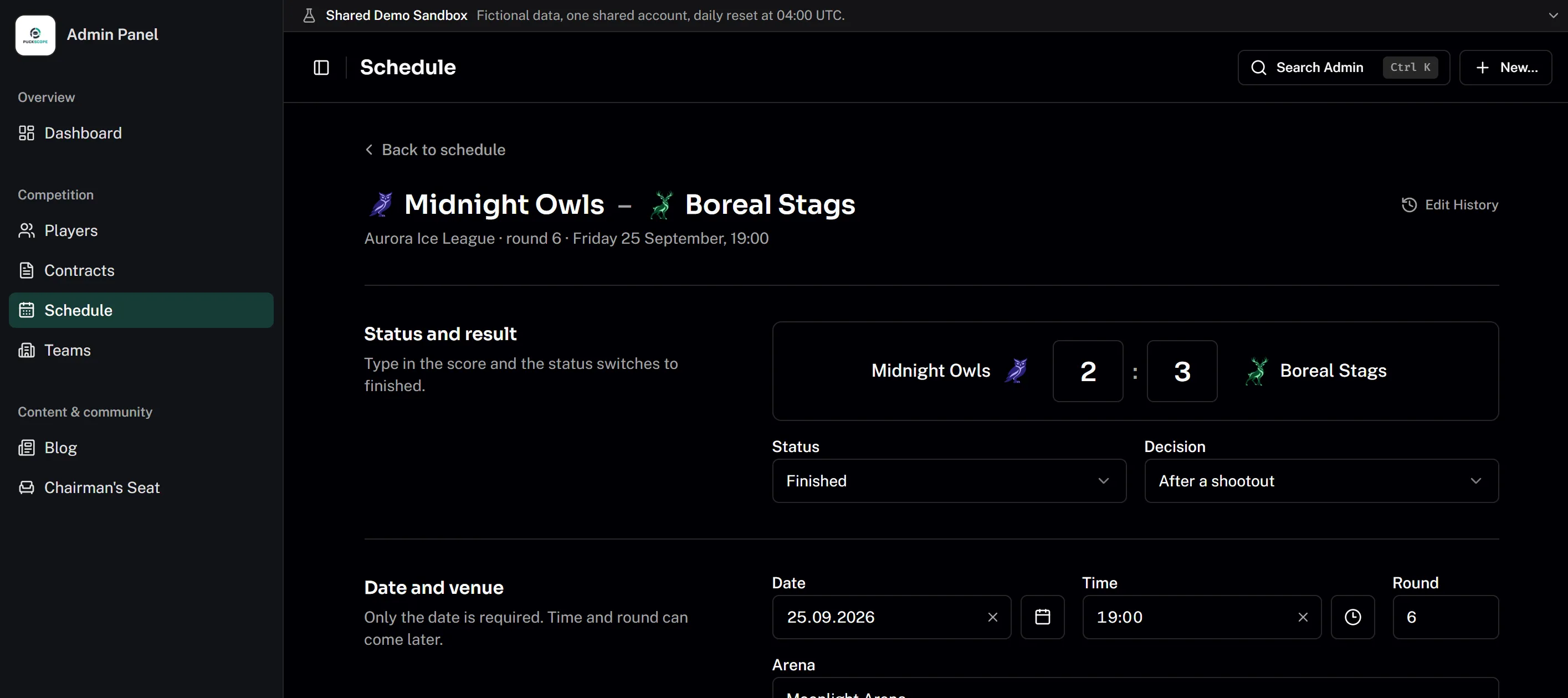Click the Round field showing 6
The height and width of the screenshot is (698, 1568).
pyautogui.click(x=1446, y=617)
